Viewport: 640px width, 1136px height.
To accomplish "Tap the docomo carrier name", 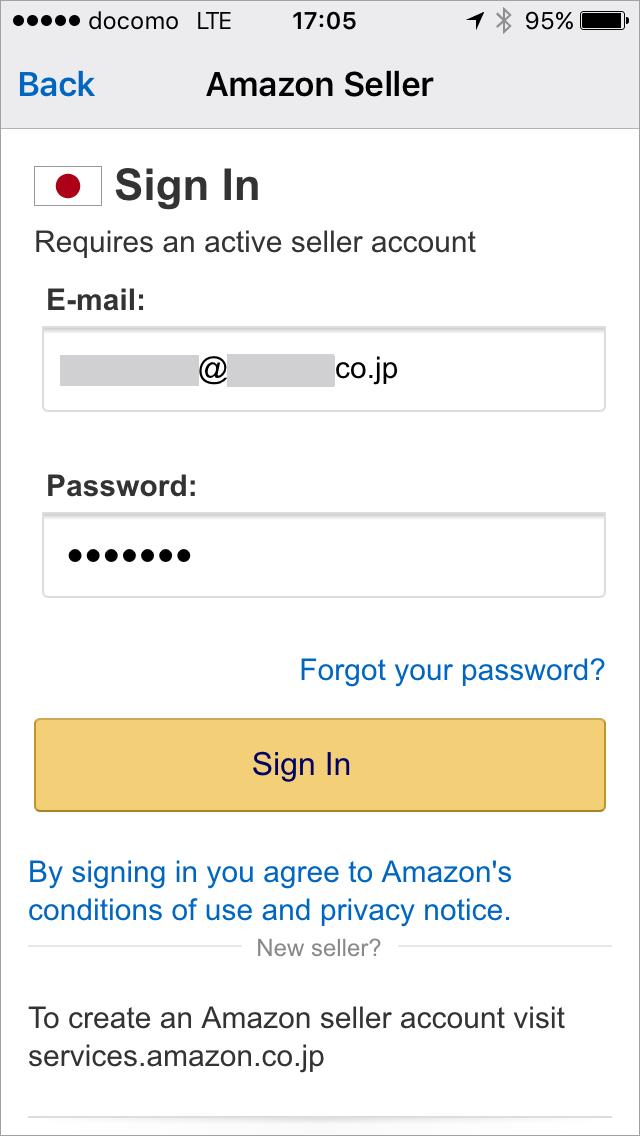I will [x=134, y=21].
